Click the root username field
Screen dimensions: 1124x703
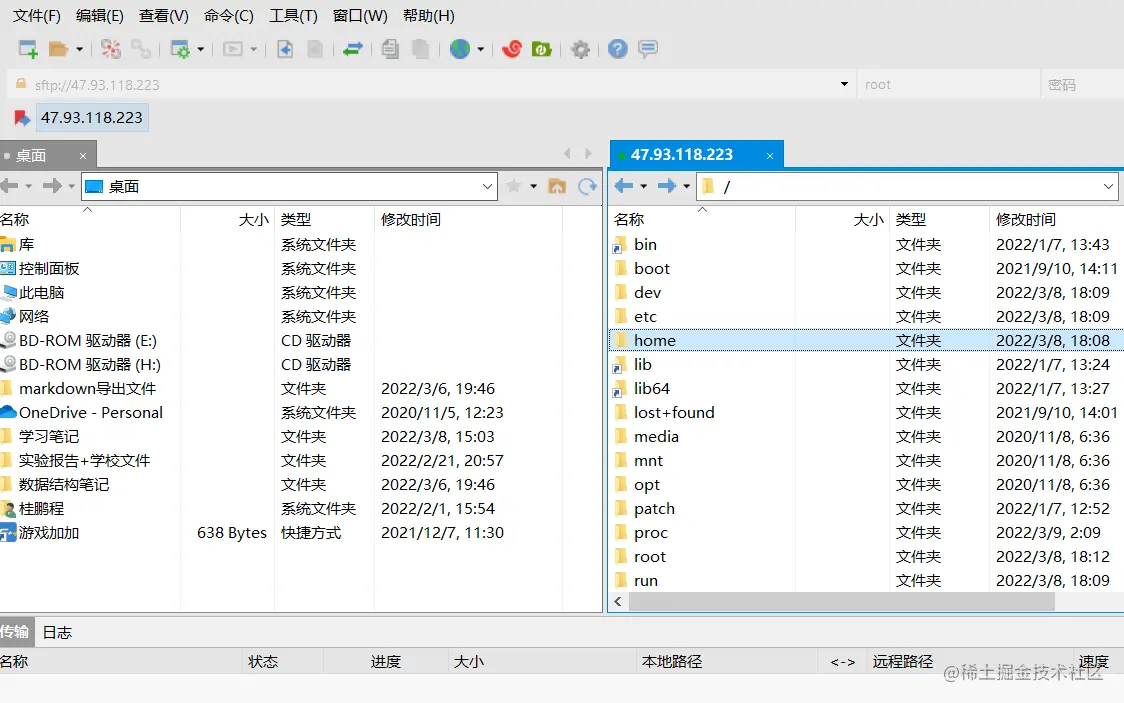948,85
